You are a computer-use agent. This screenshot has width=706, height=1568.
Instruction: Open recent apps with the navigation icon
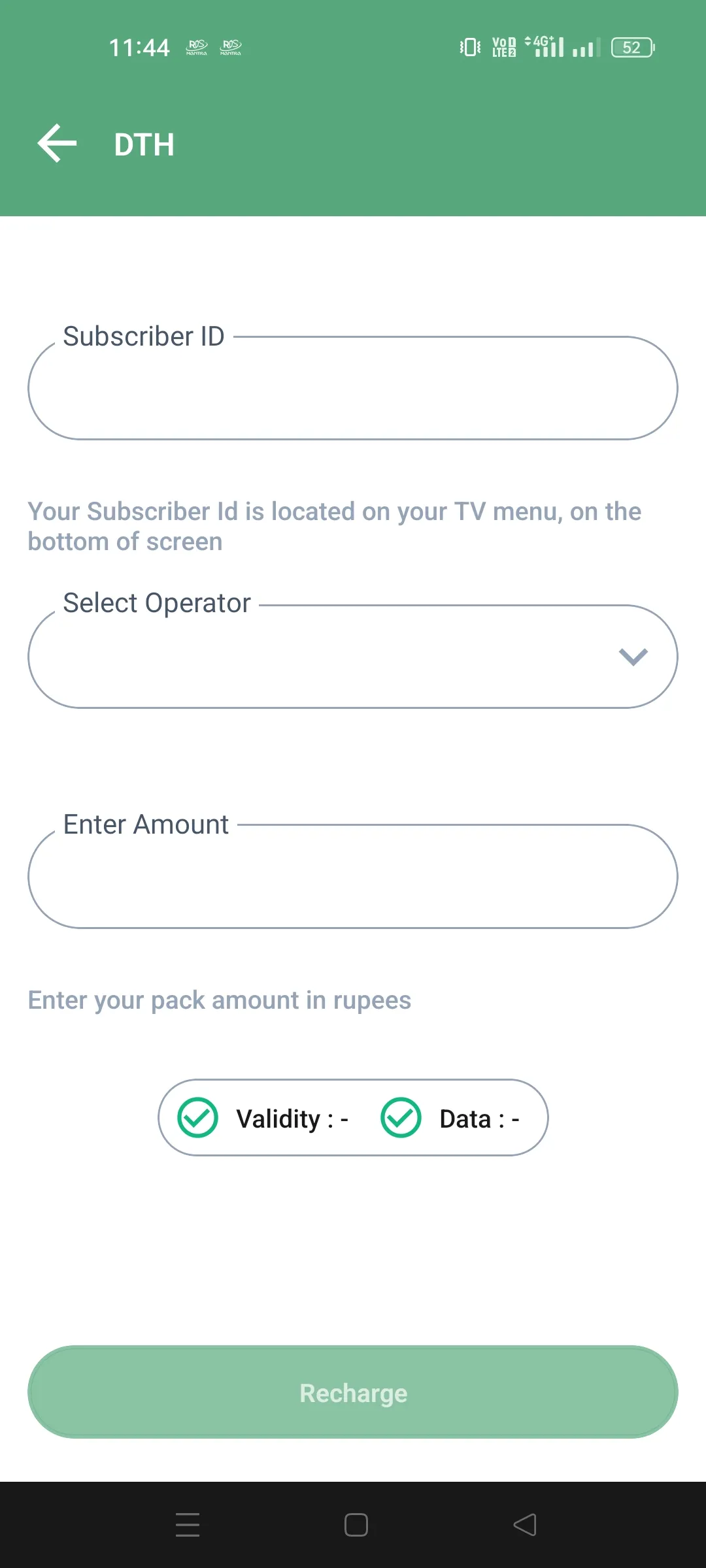187,1525
